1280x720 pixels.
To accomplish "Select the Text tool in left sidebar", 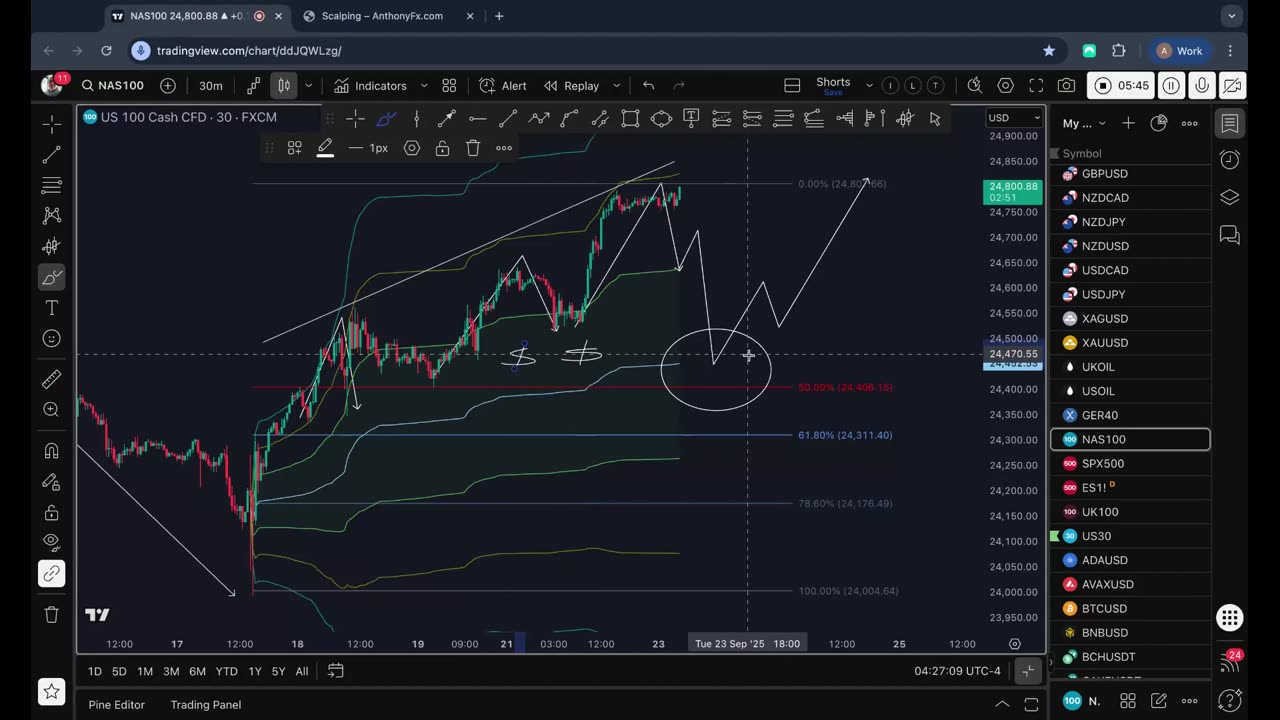I will click(x=52, y=308).
